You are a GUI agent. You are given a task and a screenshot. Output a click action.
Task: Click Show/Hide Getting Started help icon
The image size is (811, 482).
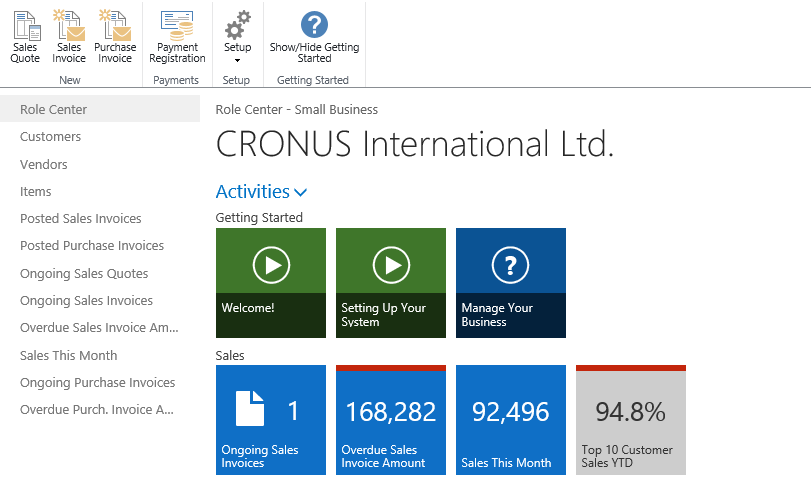pyautogui.click(x=314, y=37)
